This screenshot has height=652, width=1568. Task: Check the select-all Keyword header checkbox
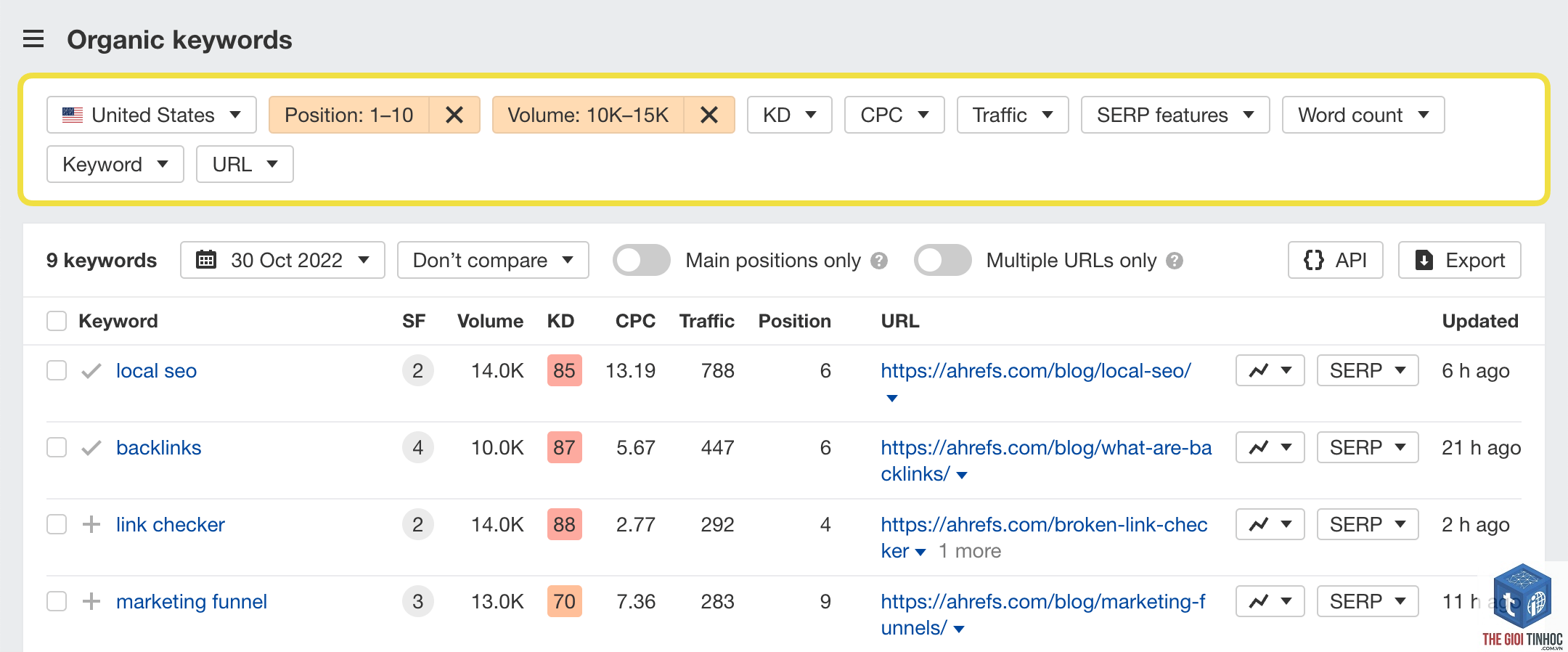57,321
